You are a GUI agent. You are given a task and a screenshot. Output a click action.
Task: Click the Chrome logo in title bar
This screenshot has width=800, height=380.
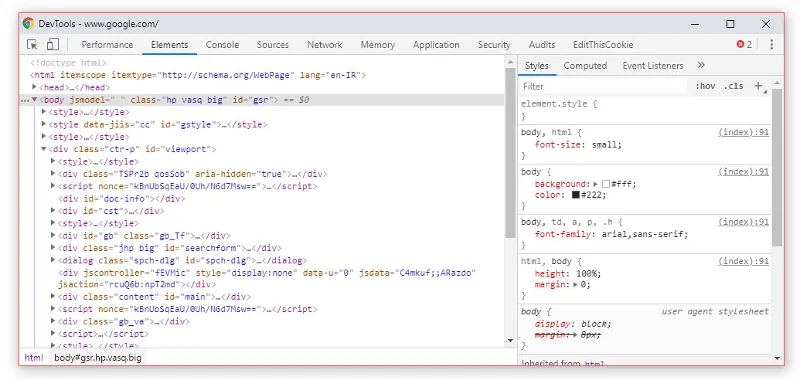click(x=28, y=23)
